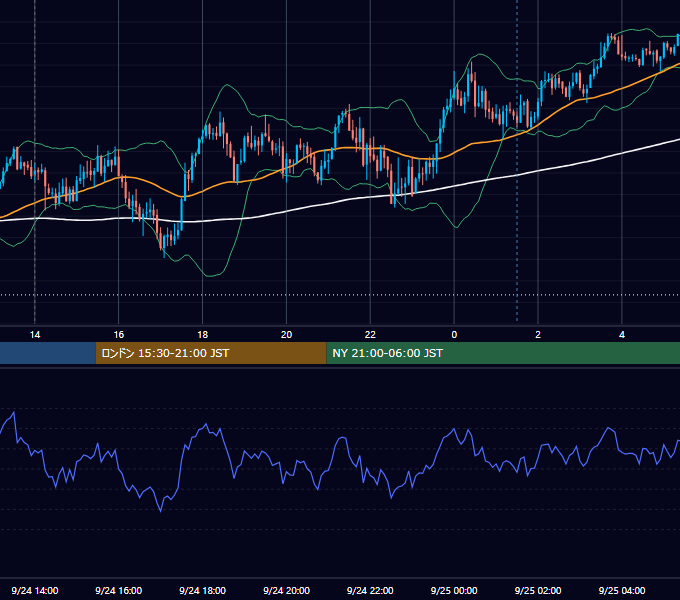Click the 9/24 22:00 date label
Viewport: 680px width, 600px height.
tap(370, 590)
